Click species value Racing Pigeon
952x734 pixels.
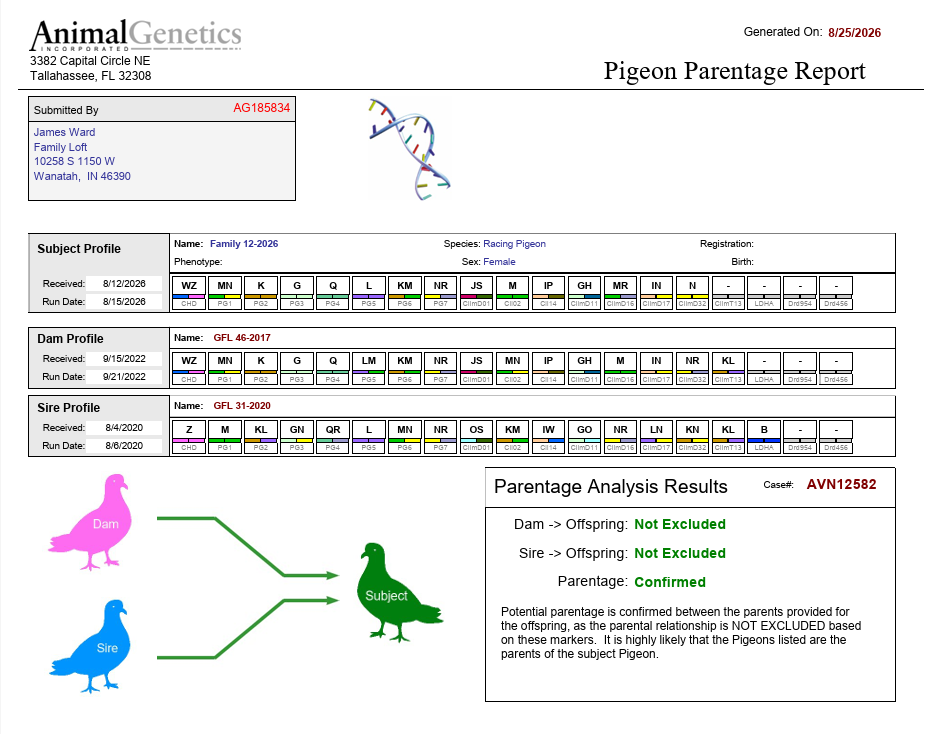click(x=514, y=243)
